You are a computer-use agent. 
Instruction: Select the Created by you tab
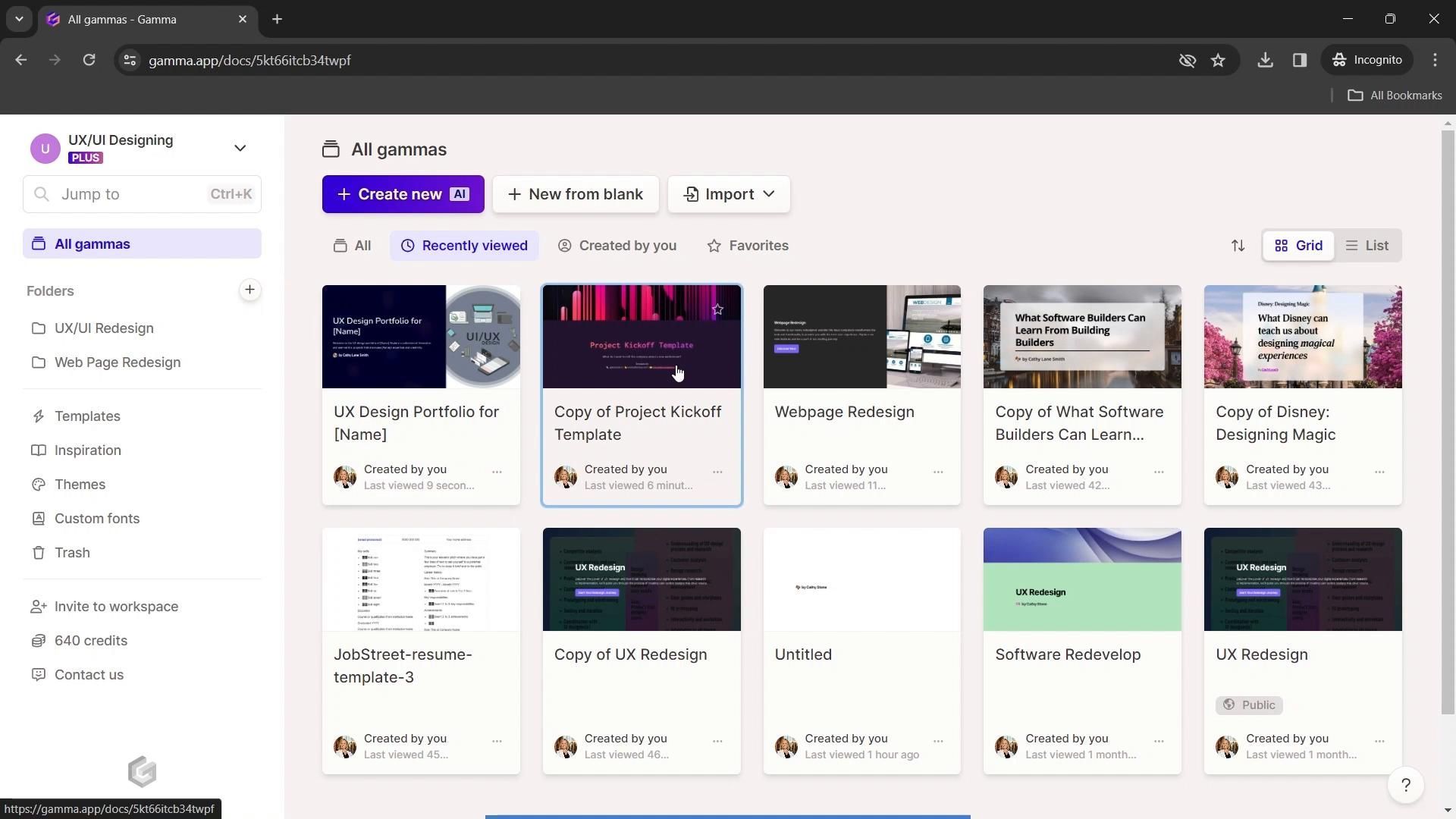(617, 246)
